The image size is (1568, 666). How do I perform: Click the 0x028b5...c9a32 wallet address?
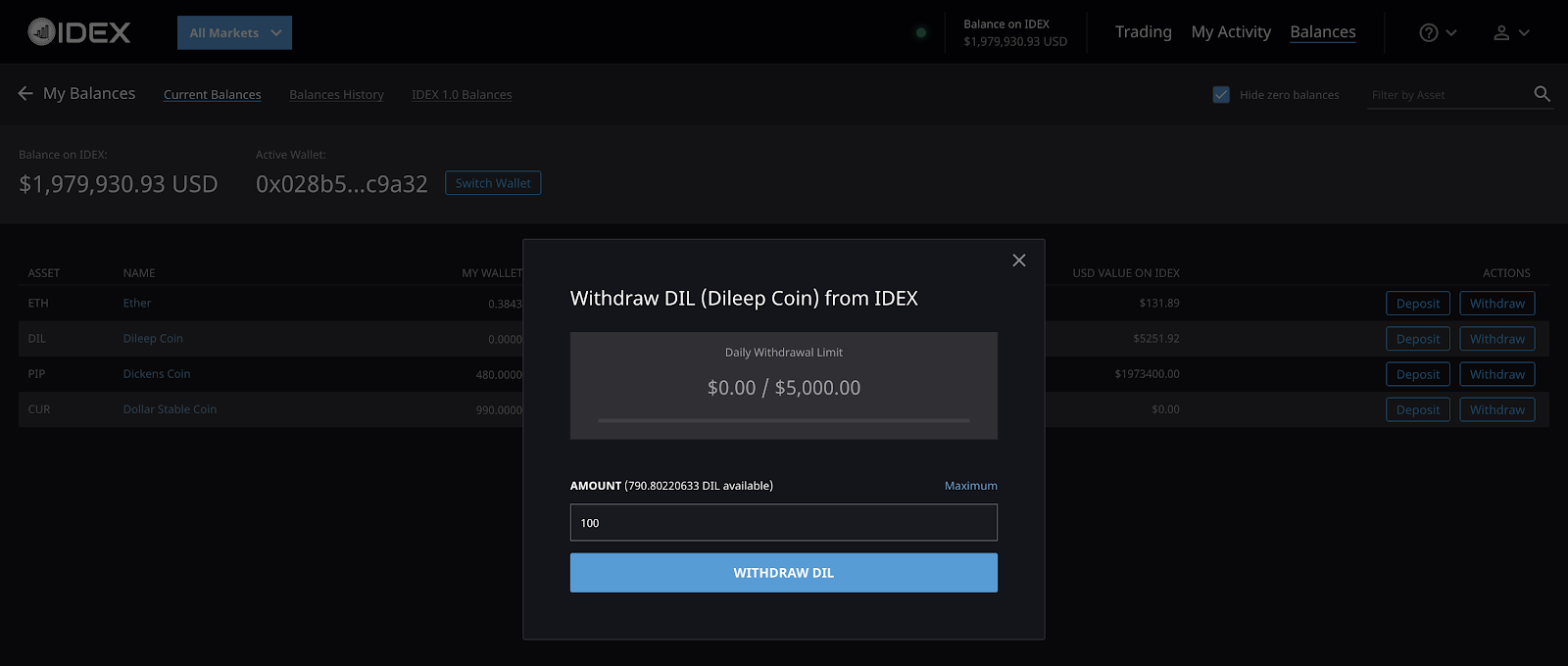342,184
